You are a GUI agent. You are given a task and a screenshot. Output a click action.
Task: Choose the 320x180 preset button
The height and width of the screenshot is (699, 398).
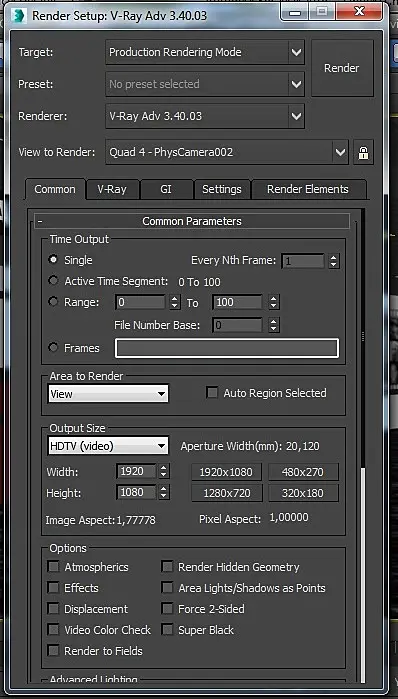point(303,493)
